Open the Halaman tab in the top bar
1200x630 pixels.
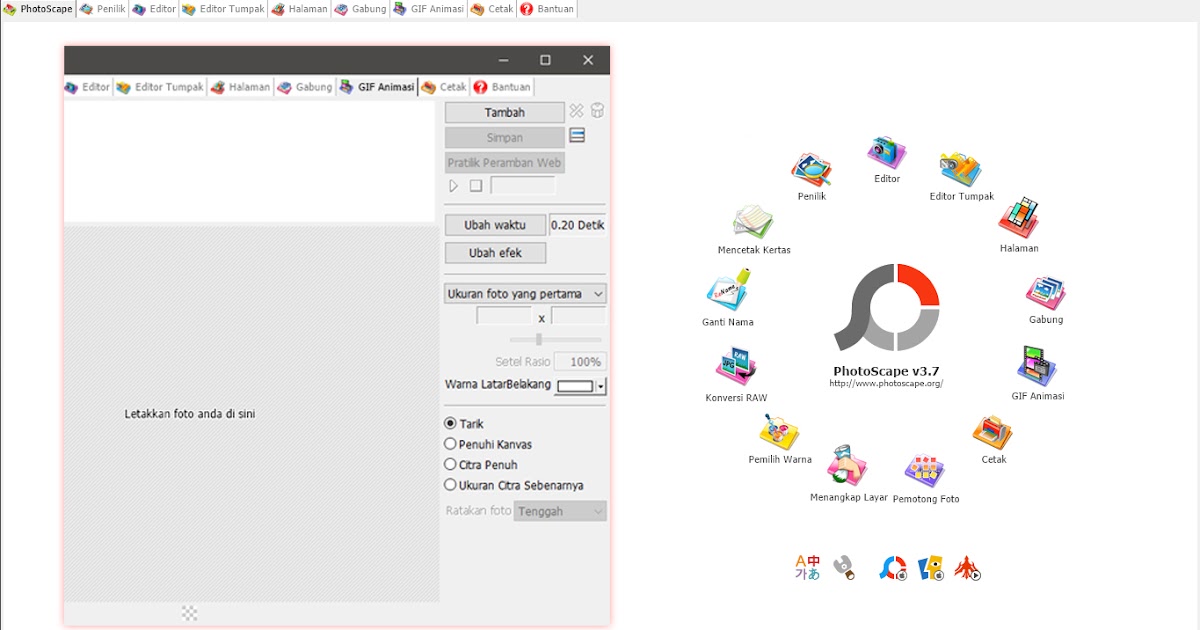tap(300, 9)
